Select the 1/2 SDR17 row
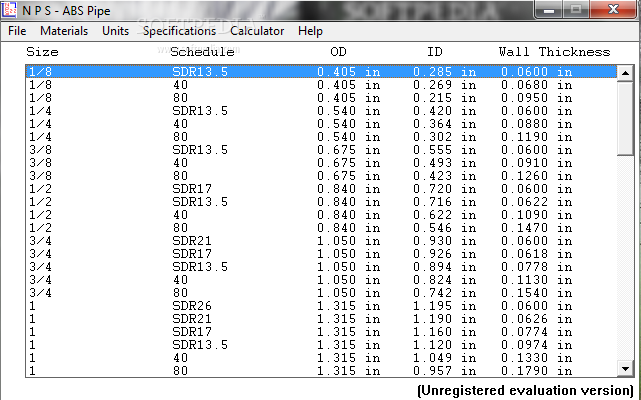The image size is (641, 400). click(x=321, y=189)
